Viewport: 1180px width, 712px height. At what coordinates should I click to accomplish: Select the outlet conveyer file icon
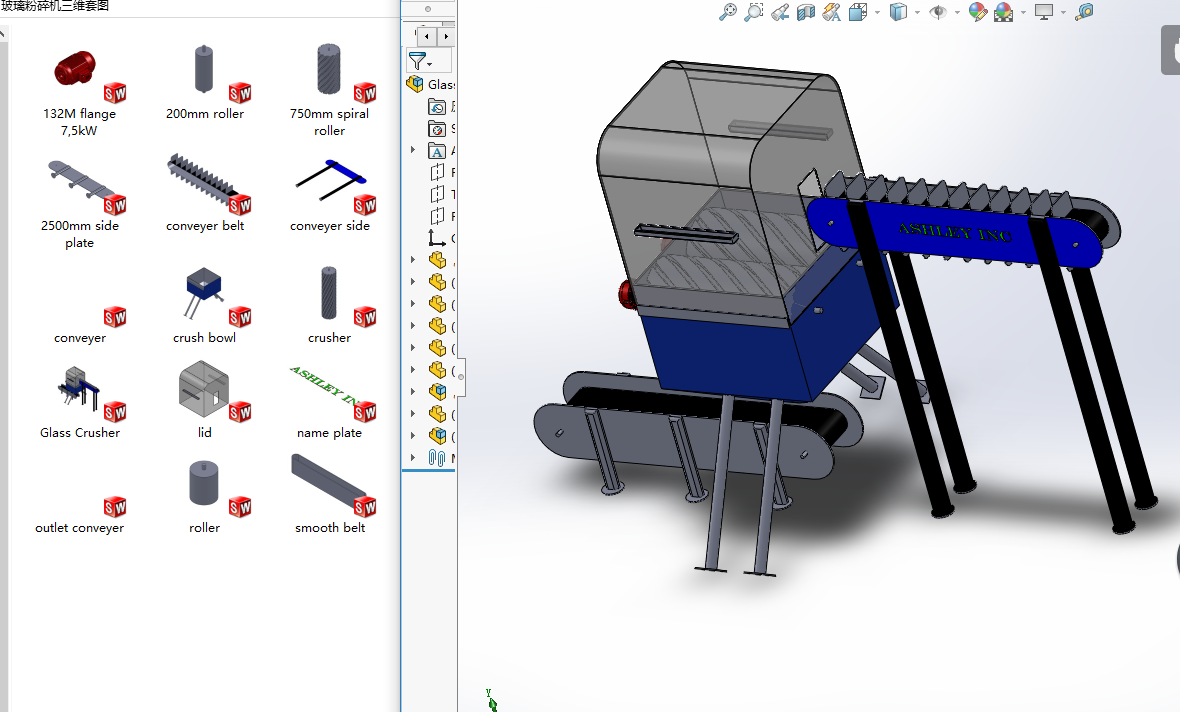(114, 507)
